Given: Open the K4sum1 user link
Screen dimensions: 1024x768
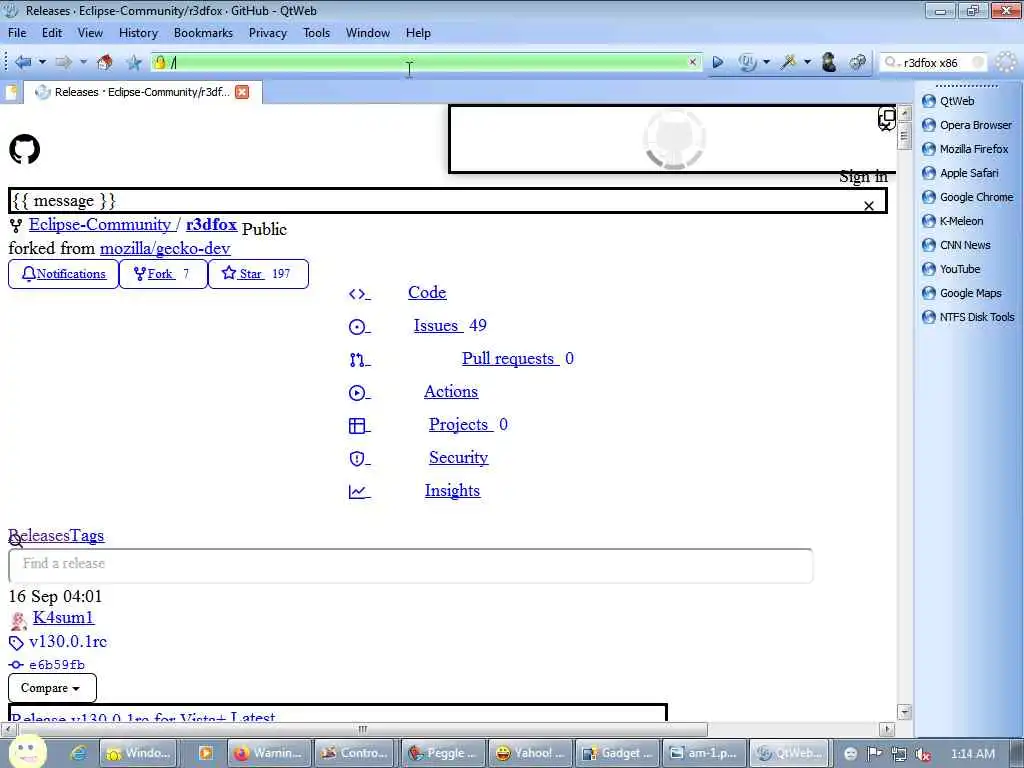Looking at the screenshot, I should coord(63,618).
